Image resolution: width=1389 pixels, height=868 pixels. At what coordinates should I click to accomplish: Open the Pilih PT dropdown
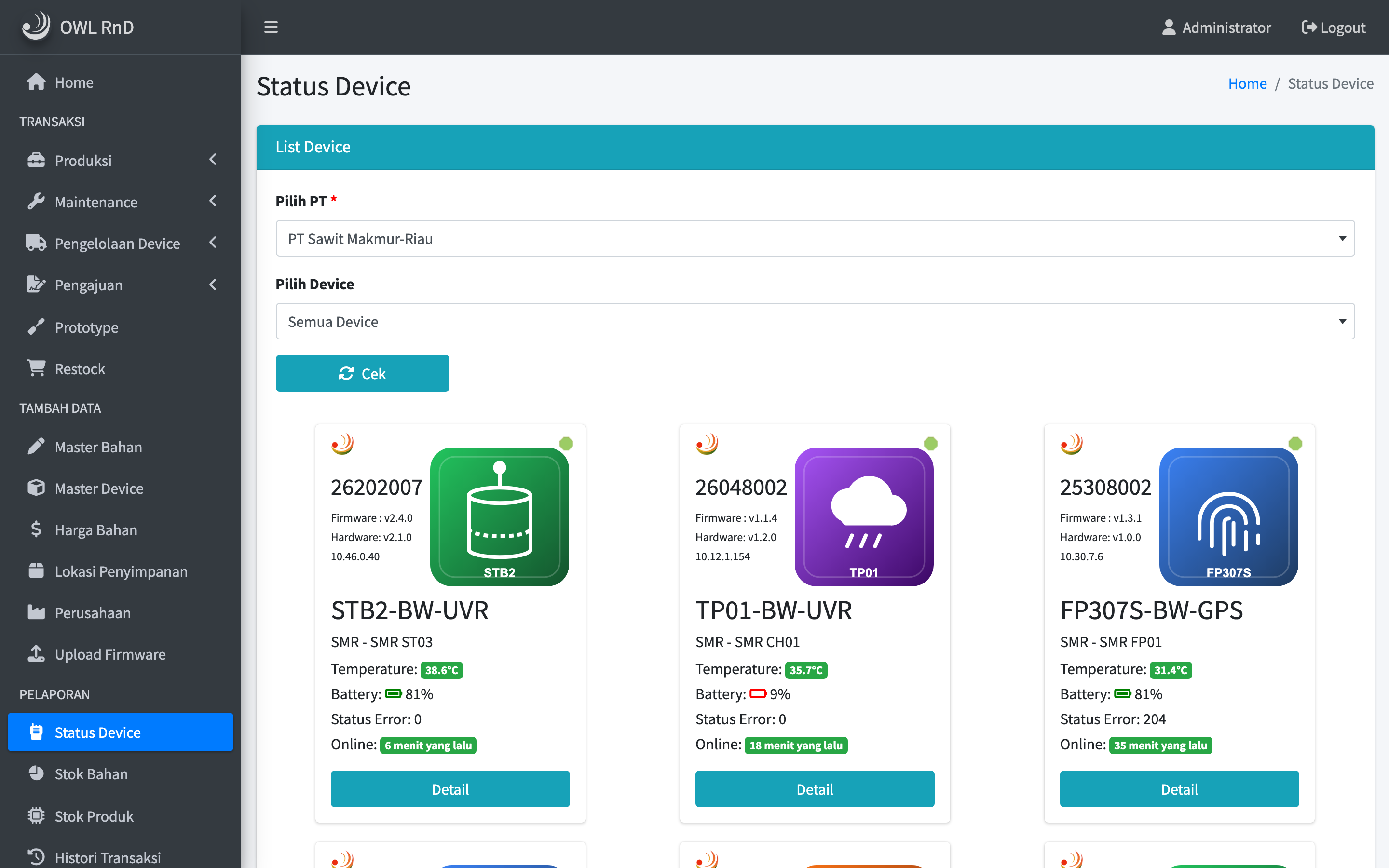815,238
